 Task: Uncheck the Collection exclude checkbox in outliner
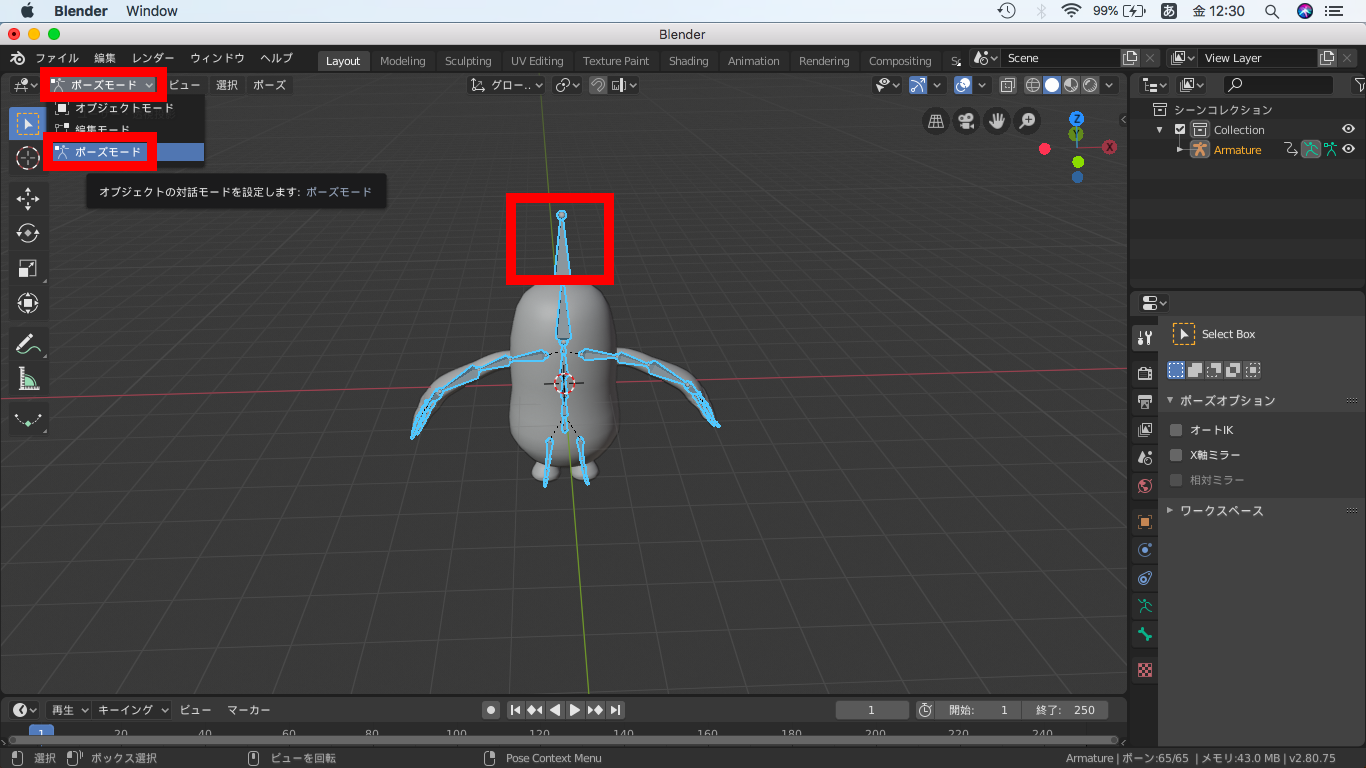click(1180, 130)
